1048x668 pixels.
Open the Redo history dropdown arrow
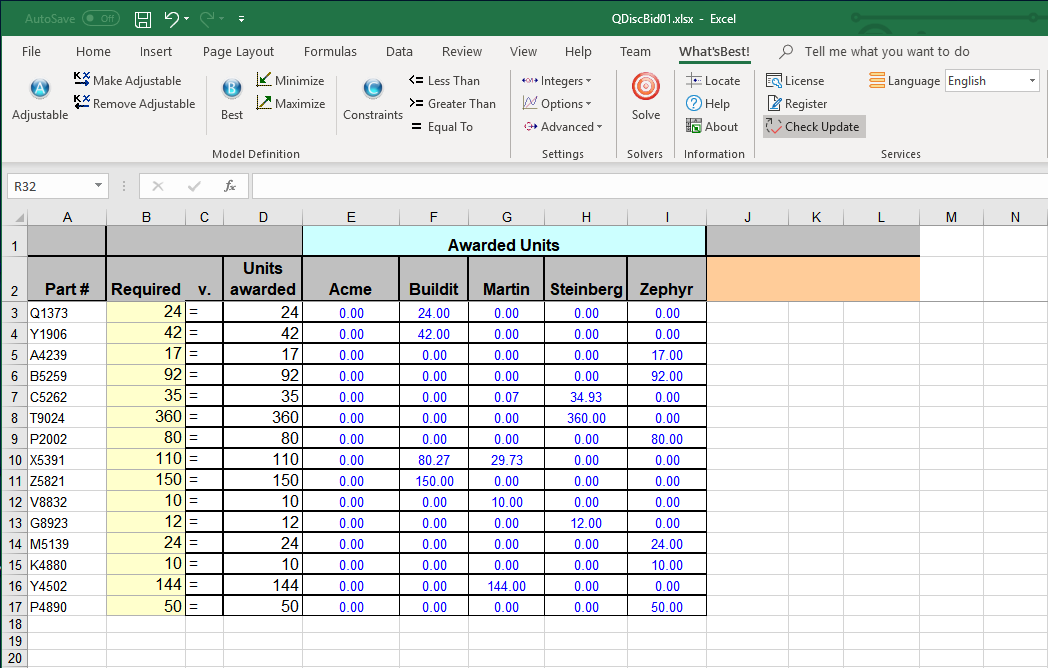coord(222,19)
